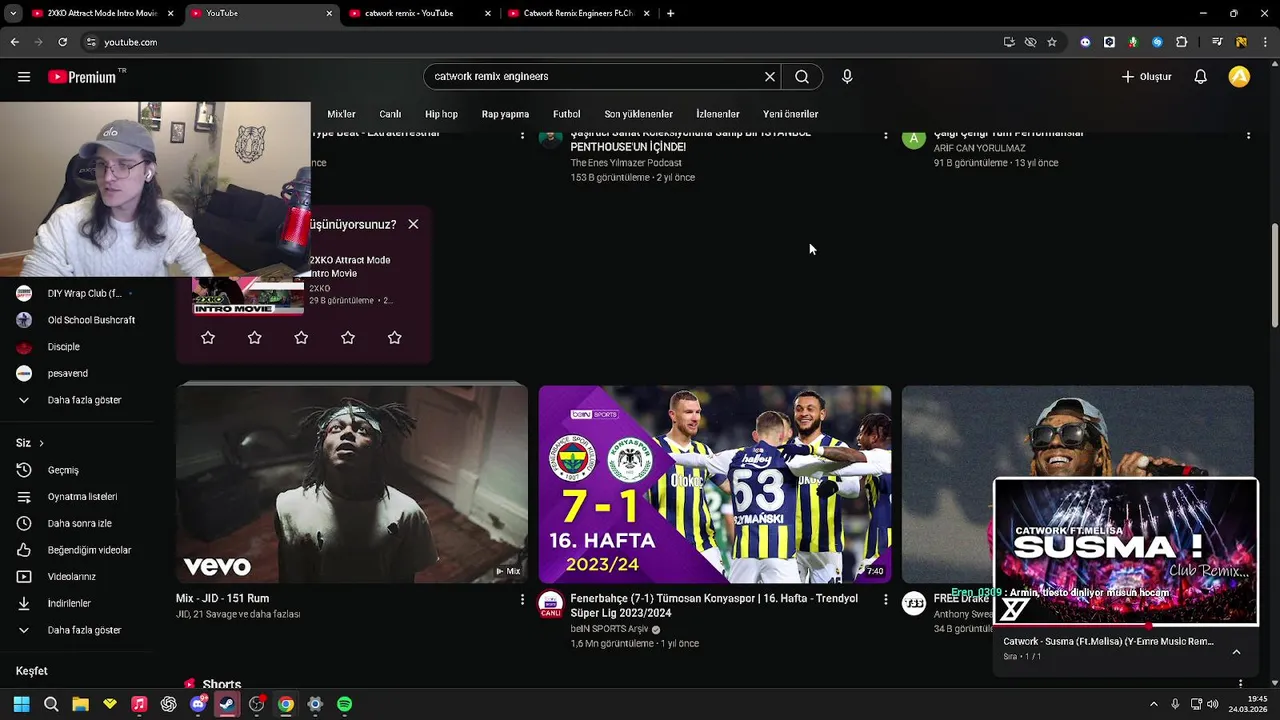Clear the search box with X
Image resolution: width=1280 pixels, height=720 pixels.
tap(770, 77)
